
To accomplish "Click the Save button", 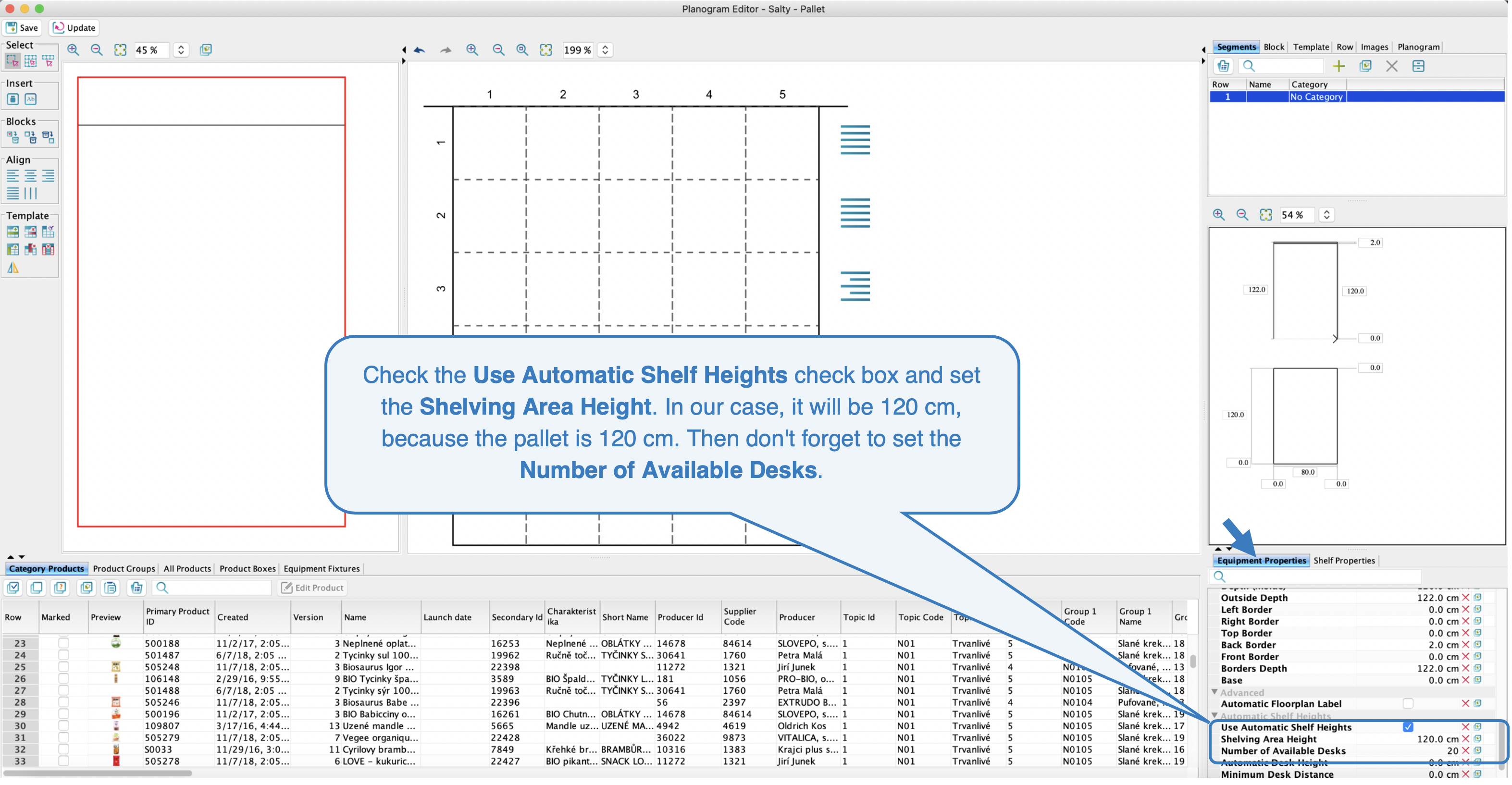I will point(22,27).
